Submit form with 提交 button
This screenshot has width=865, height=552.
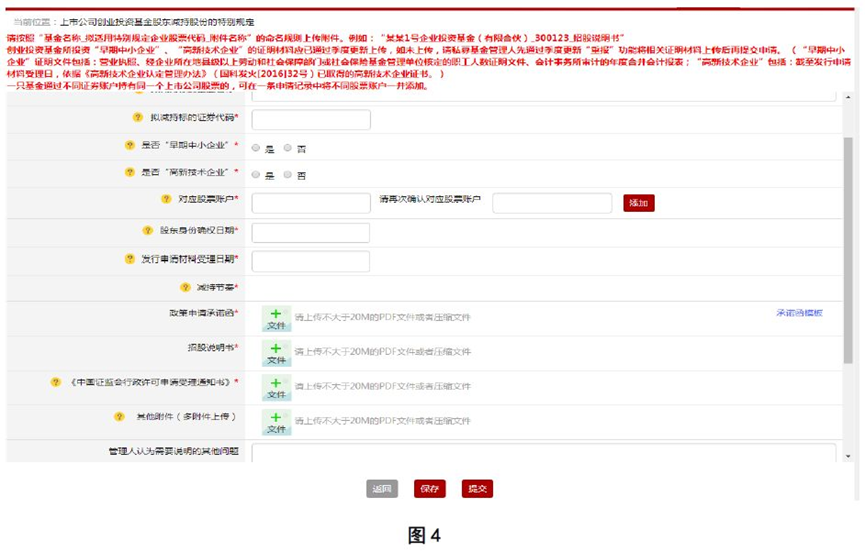click(x=477, y=489)
